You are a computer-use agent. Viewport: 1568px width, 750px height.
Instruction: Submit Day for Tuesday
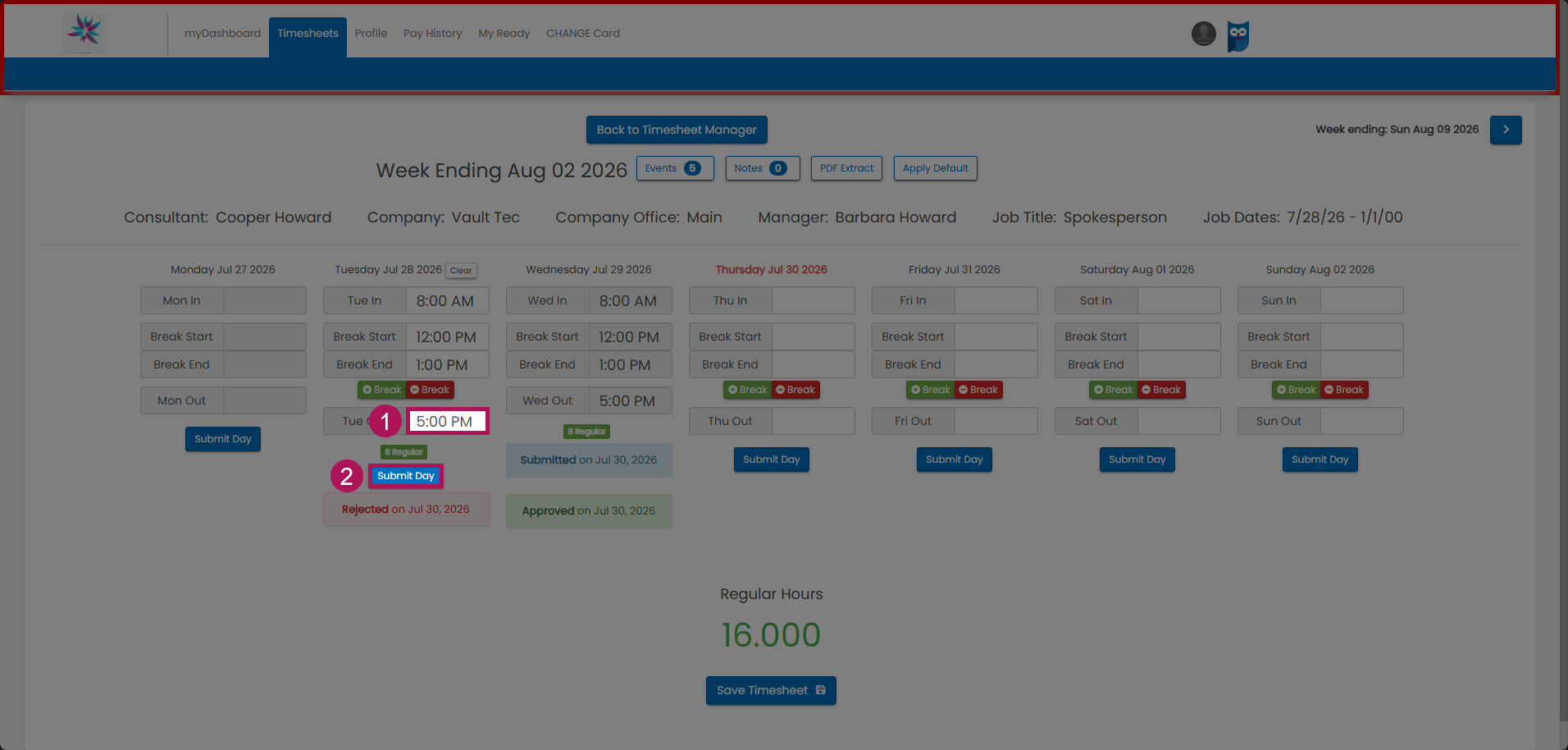point(406,476)
